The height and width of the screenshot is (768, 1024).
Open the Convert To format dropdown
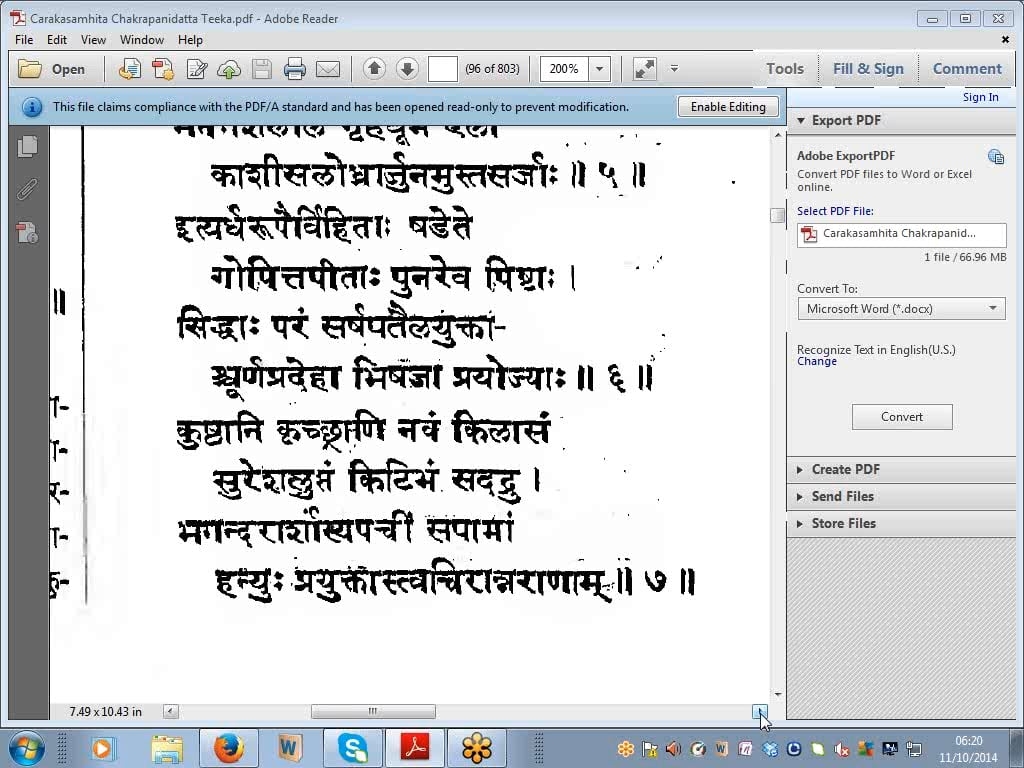(x=901, y=309)
